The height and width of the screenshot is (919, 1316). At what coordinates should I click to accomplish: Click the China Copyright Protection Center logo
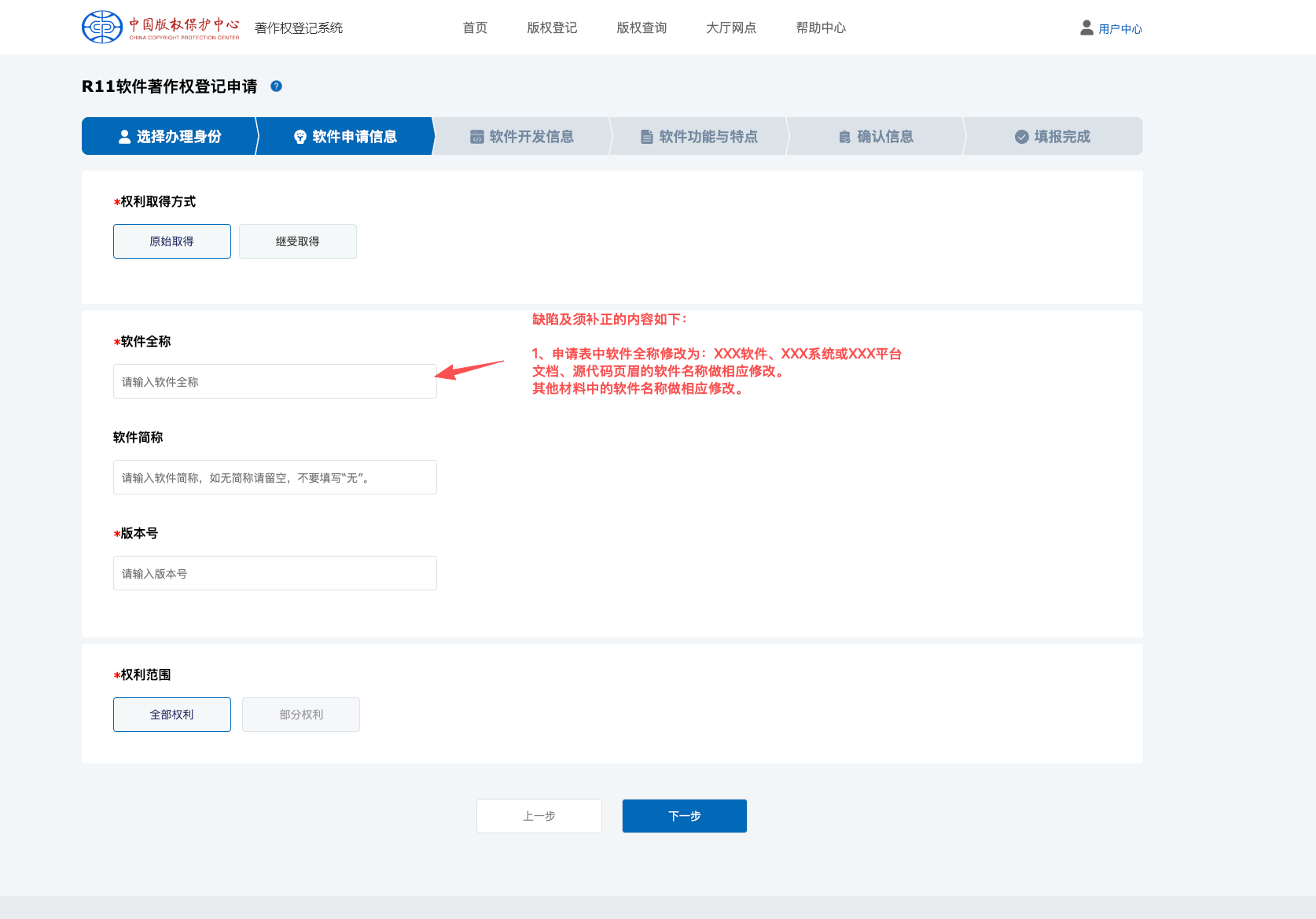160,28
